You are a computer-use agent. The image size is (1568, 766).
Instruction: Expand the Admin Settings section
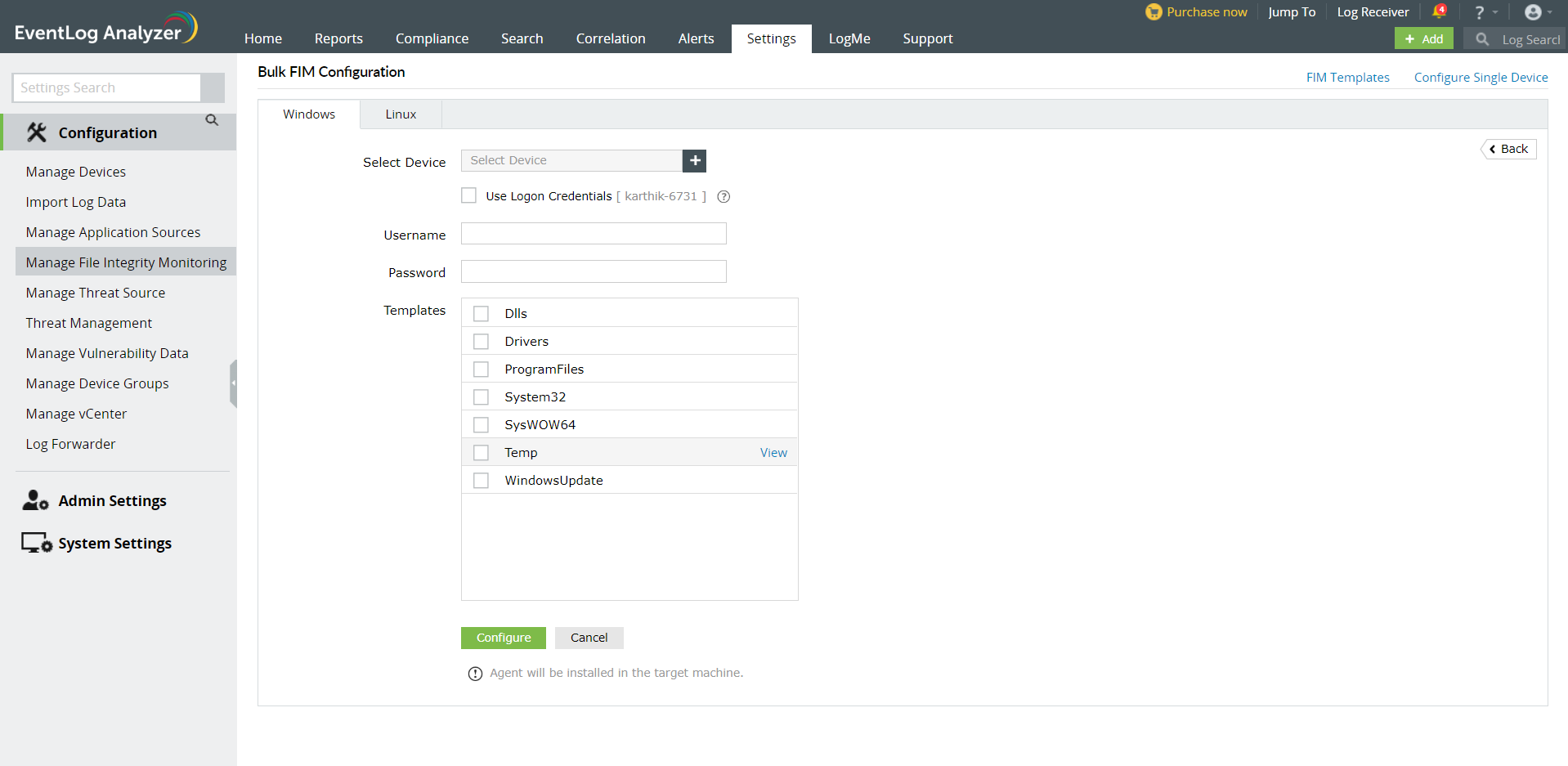[113, 500]
